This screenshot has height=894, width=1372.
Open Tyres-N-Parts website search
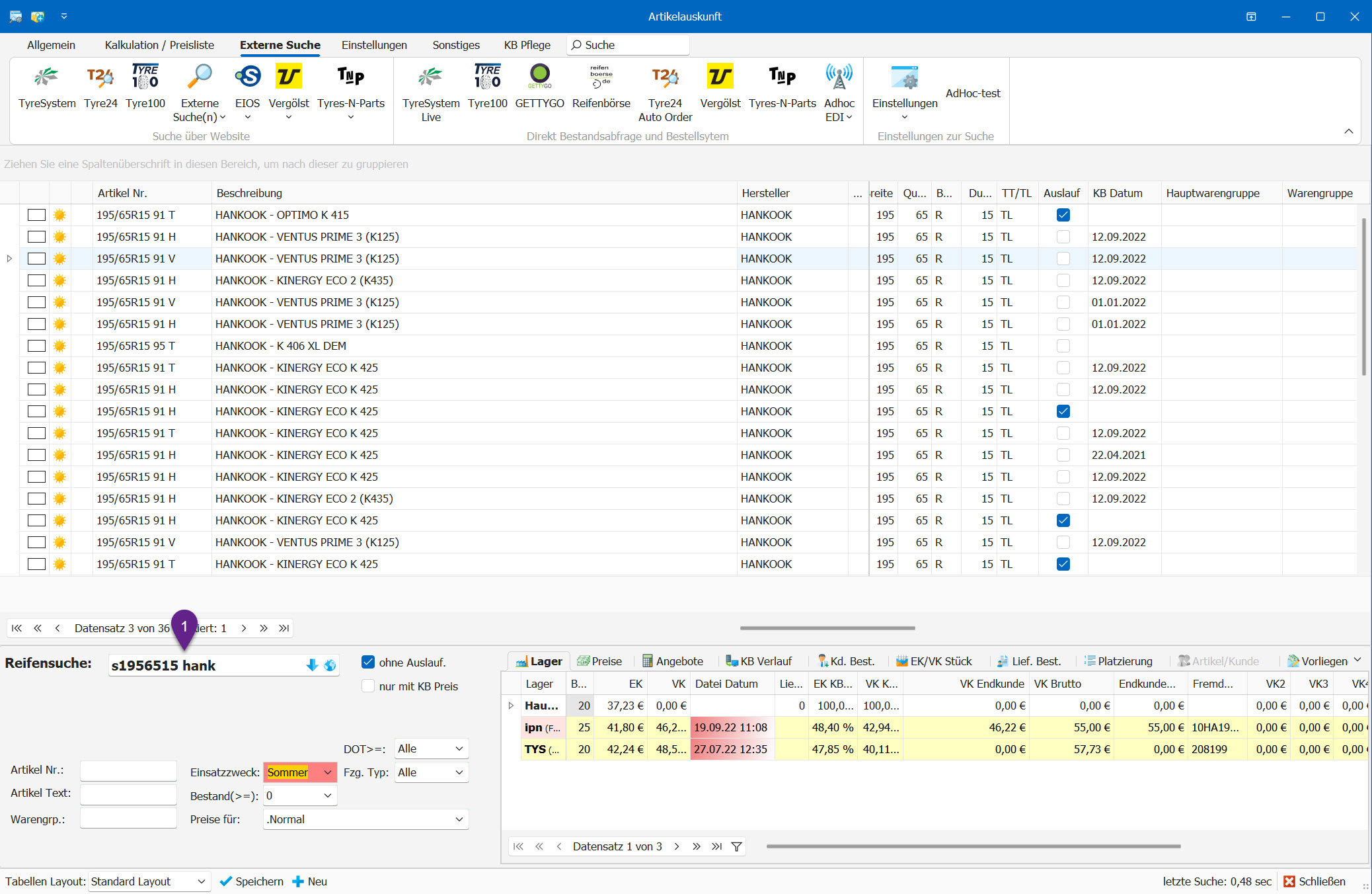coord(351,87)
